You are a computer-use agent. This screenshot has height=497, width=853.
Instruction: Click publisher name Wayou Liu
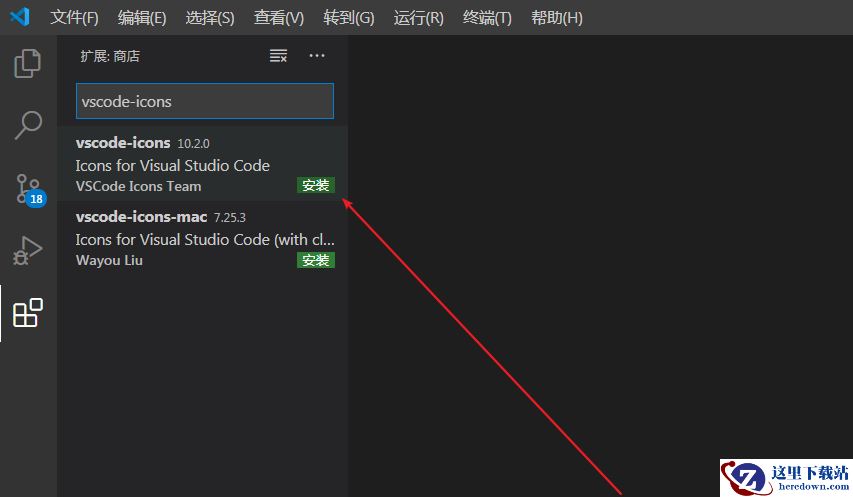coord(109,260)
